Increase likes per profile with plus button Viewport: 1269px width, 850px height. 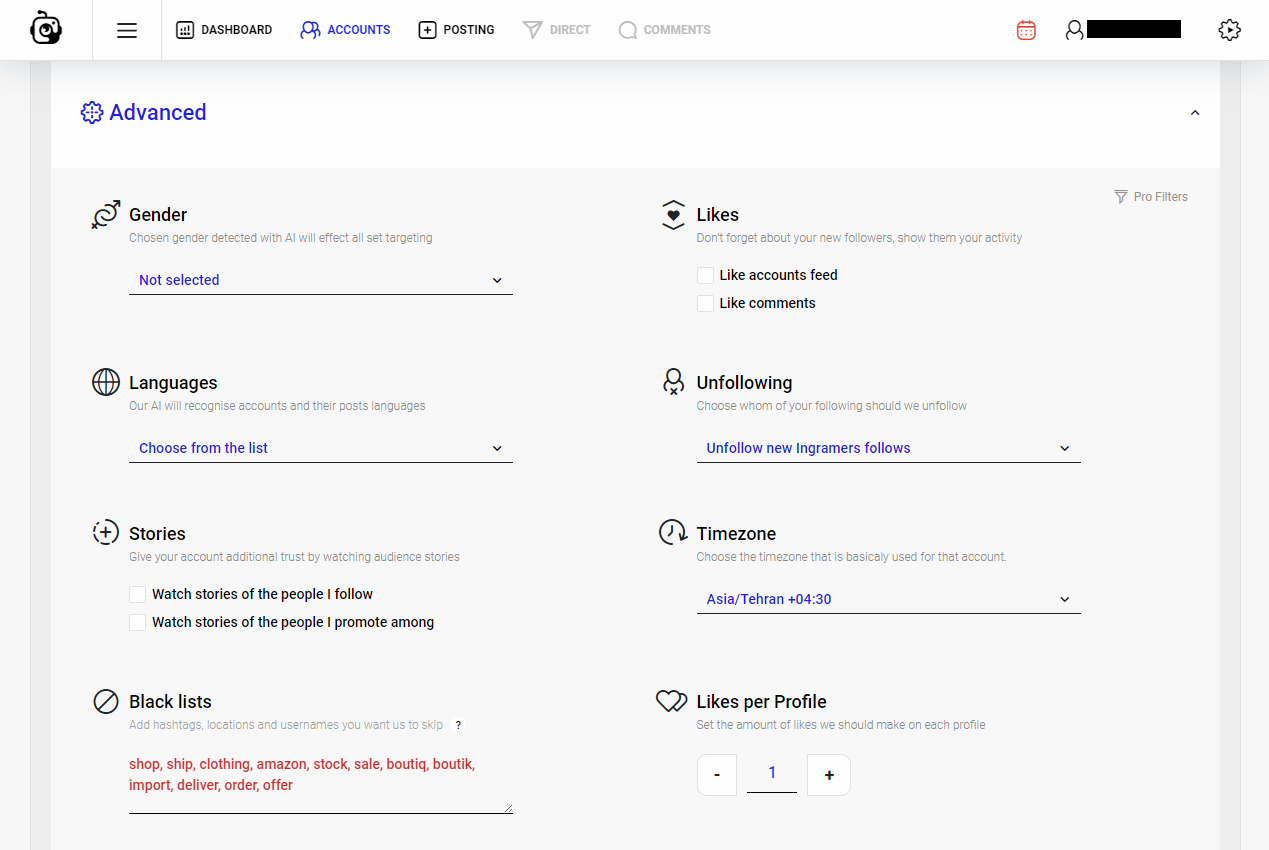(828, 775)
